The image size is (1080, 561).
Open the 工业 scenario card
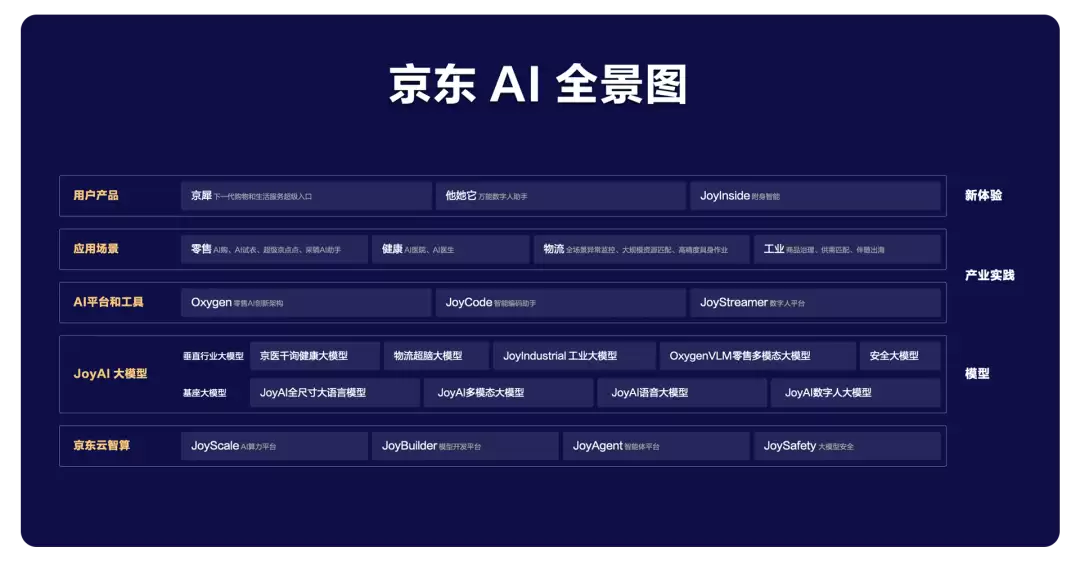[x=847, y=249]
